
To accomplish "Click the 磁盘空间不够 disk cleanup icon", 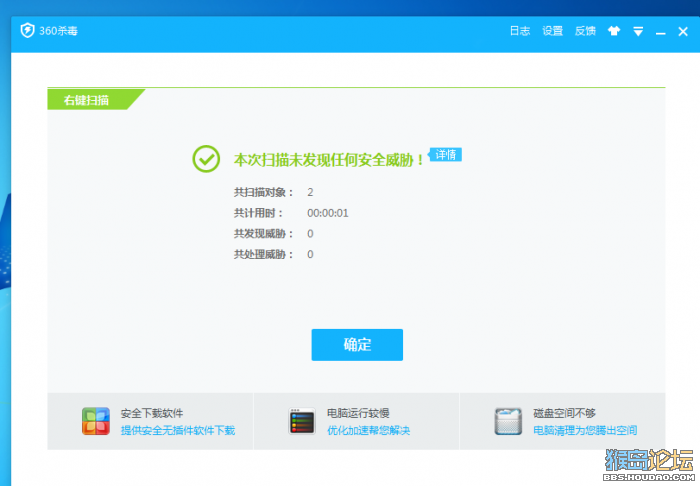I will 508,421.
